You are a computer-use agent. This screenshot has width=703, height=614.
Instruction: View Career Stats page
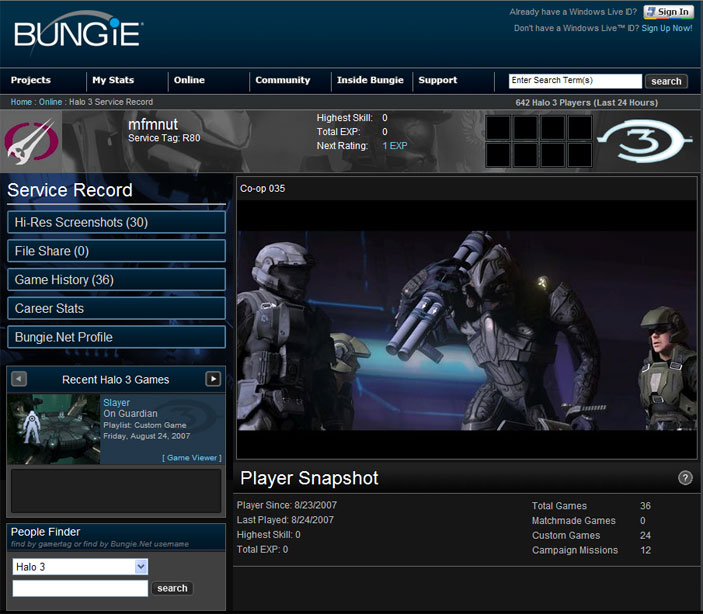click(116, 309)
